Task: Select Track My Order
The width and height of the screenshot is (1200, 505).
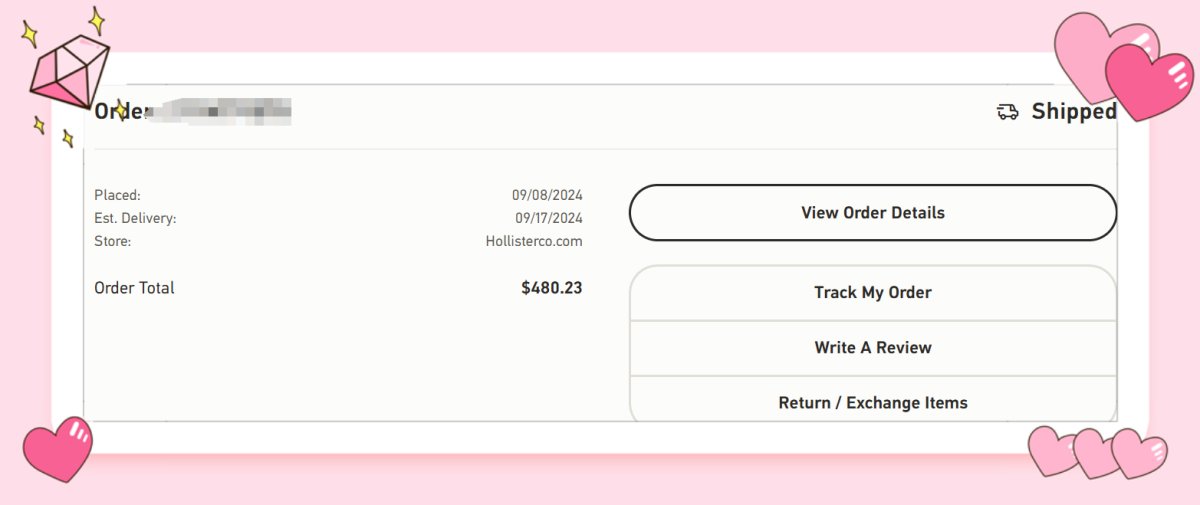Action: click(872, 293)
